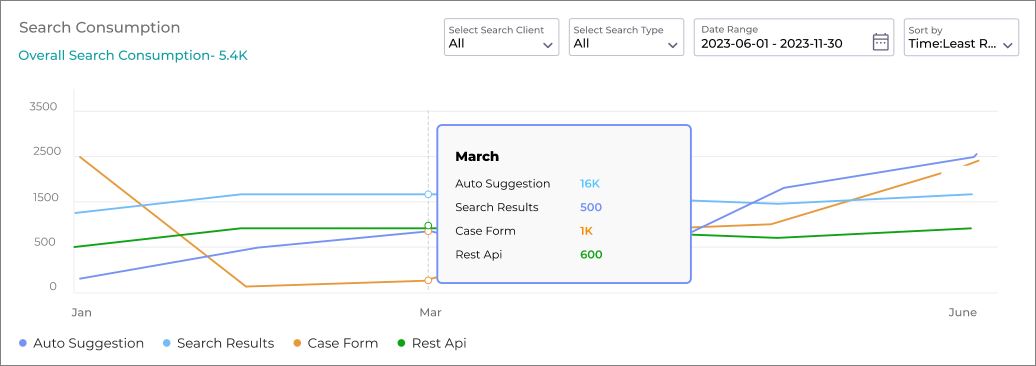The image size is (1036, 366).
Task: Expand Select Search Type dropdown
Action: click(x=626, y=37)
